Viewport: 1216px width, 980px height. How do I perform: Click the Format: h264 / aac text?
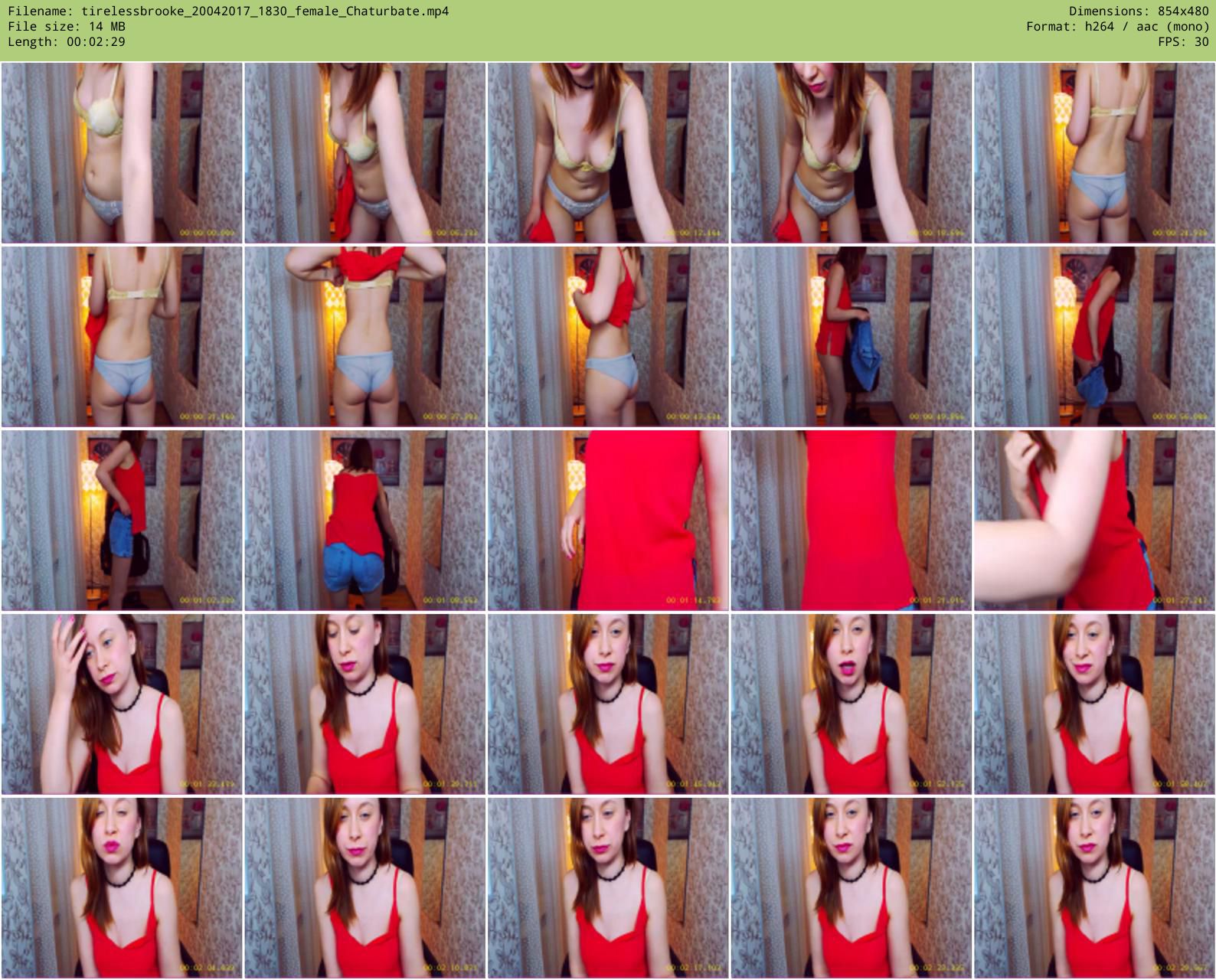pyautogui.click(x=1117, y=27)
